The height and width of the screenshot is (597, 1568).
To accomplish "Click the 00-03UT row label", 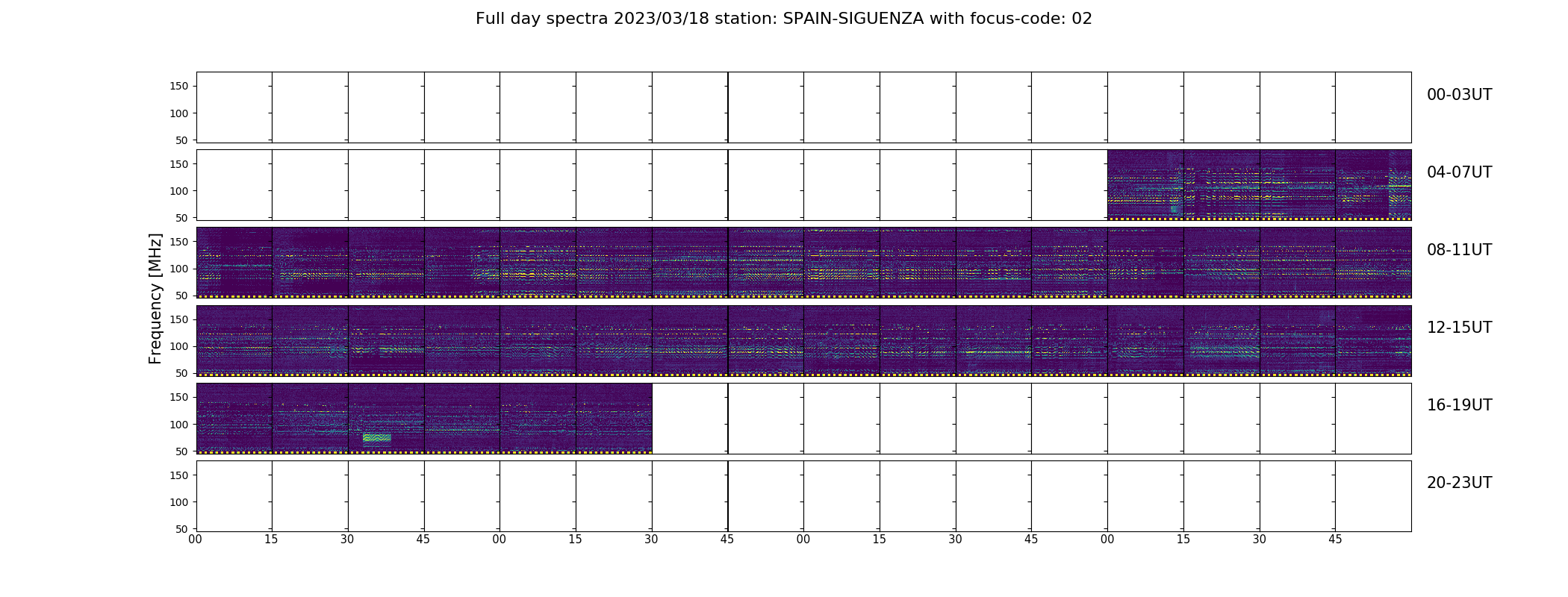I will tap(1459, 95).
